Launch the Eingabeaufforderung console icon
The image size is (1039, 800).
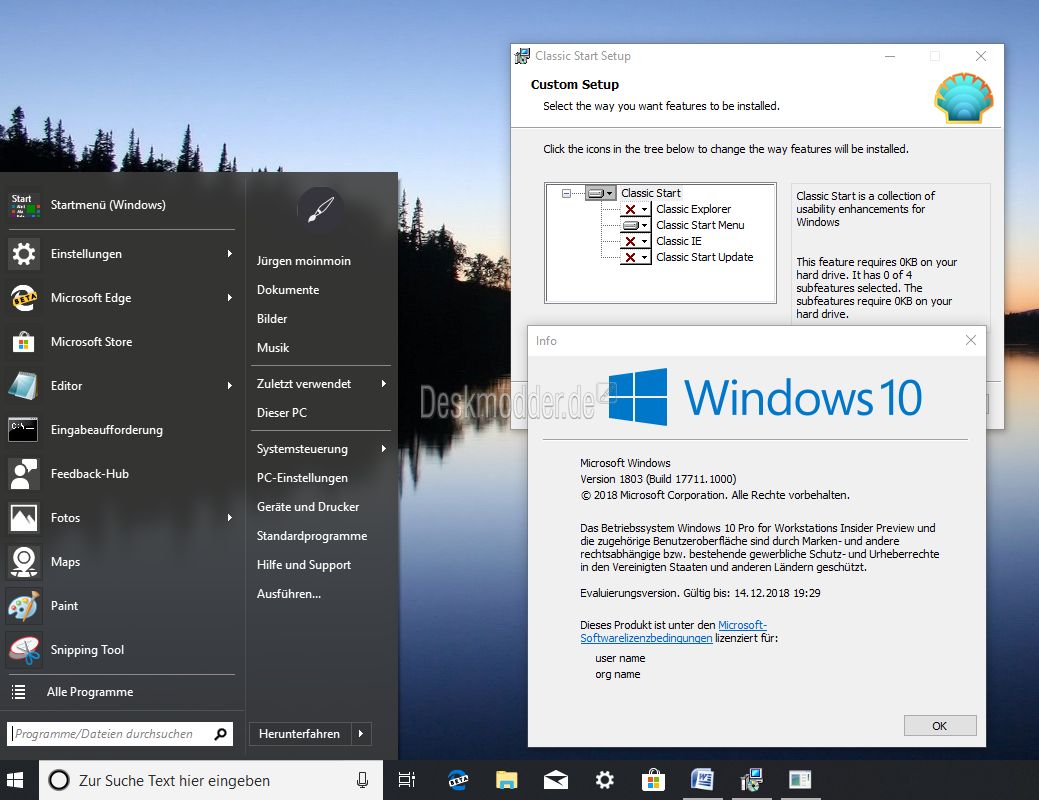[25, 430]
